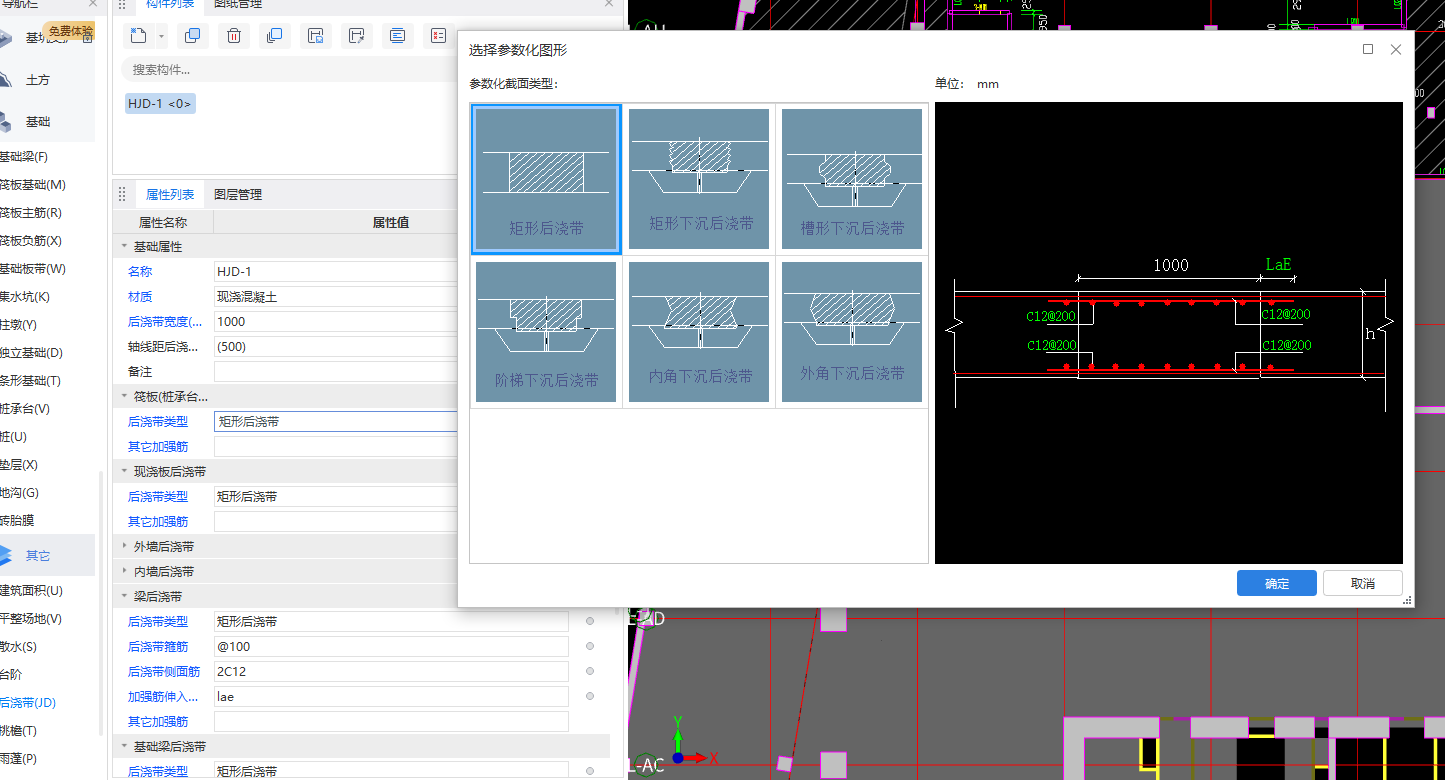
Task: Click the delete component trash icon
Action: pos(234,36)
